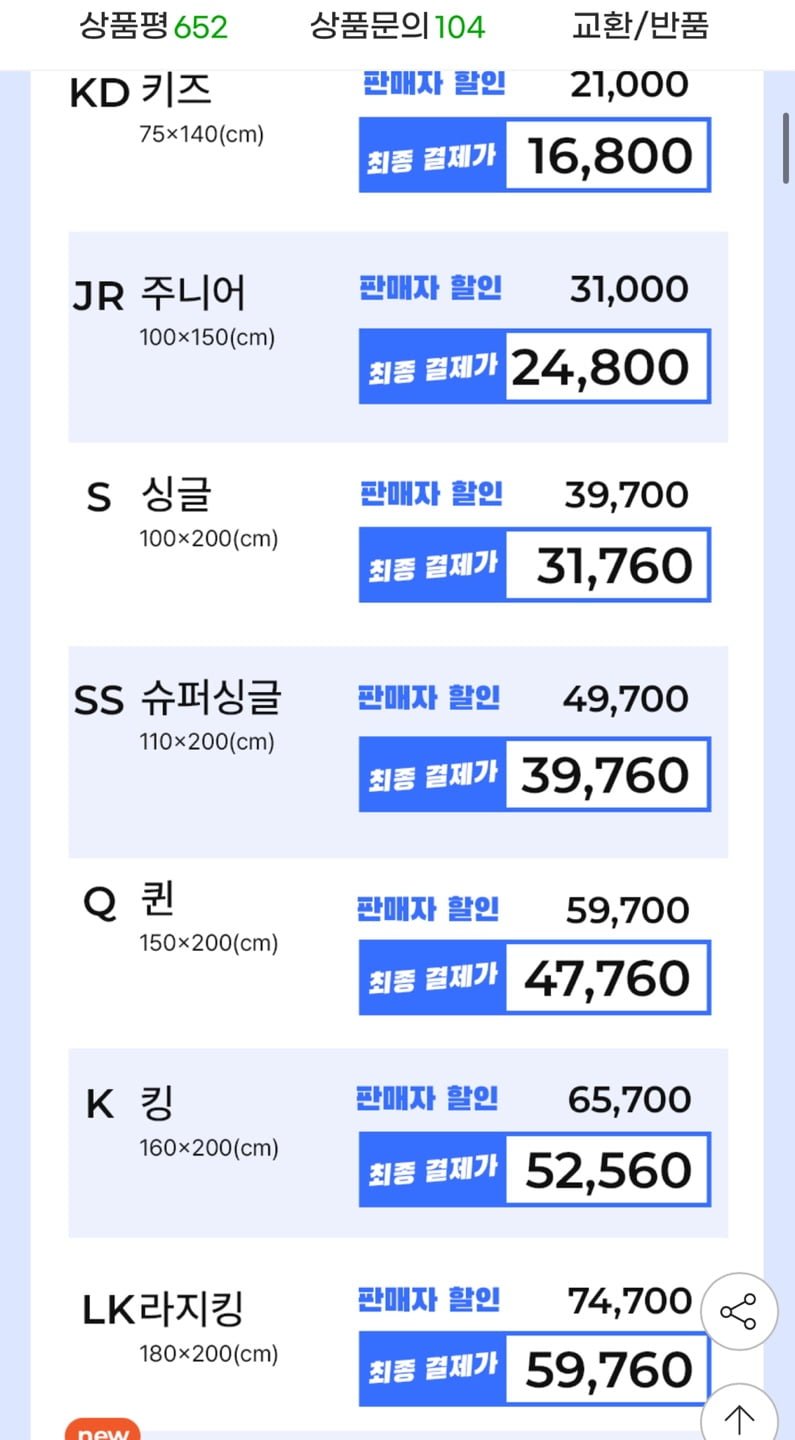Tap the LK 라지킹 size label
Screen dimensions: 795x1440
(163, 1309)
